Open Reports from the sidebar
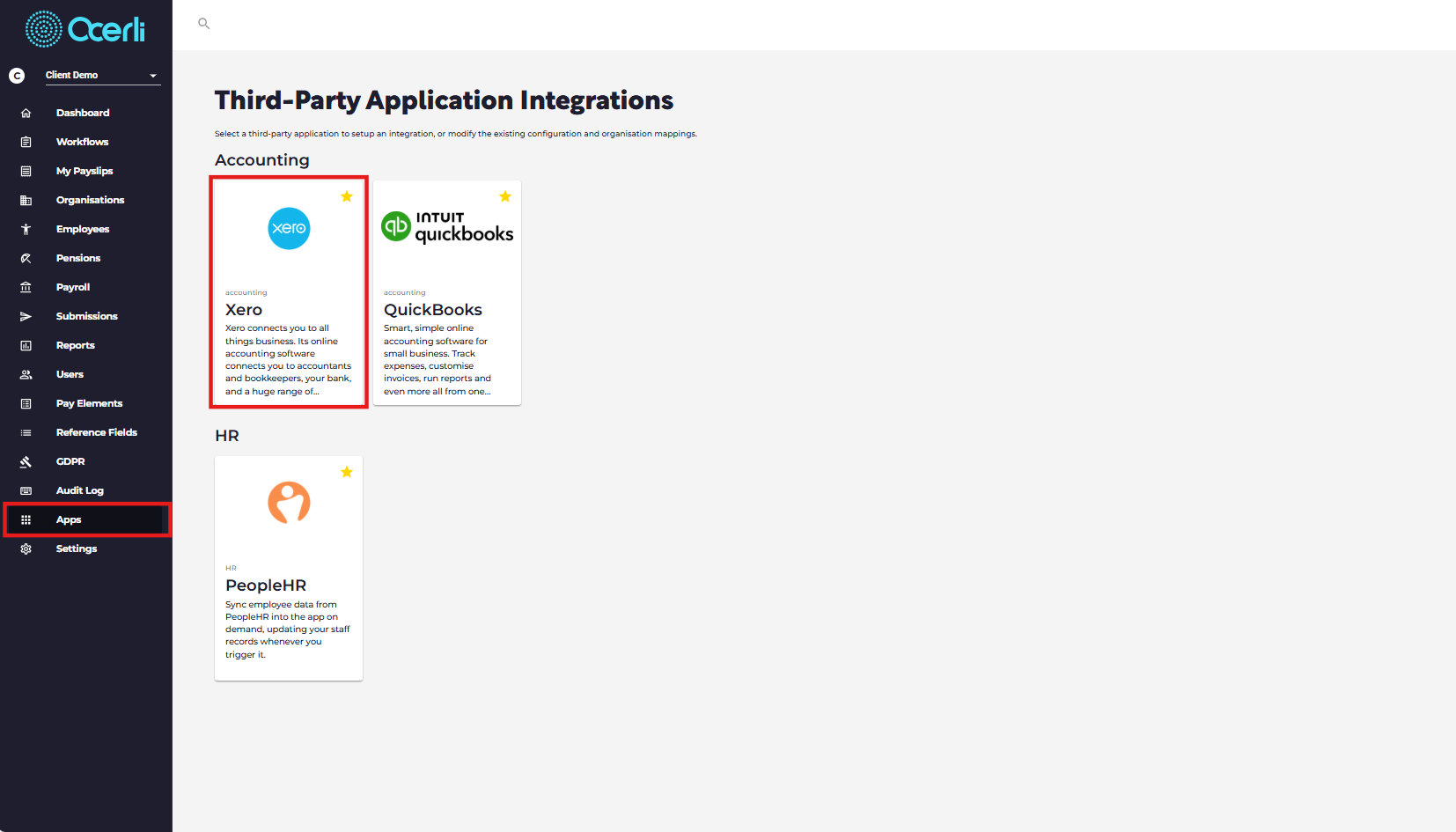This screenshot has height=832, width=1456. tap(76, 345)
